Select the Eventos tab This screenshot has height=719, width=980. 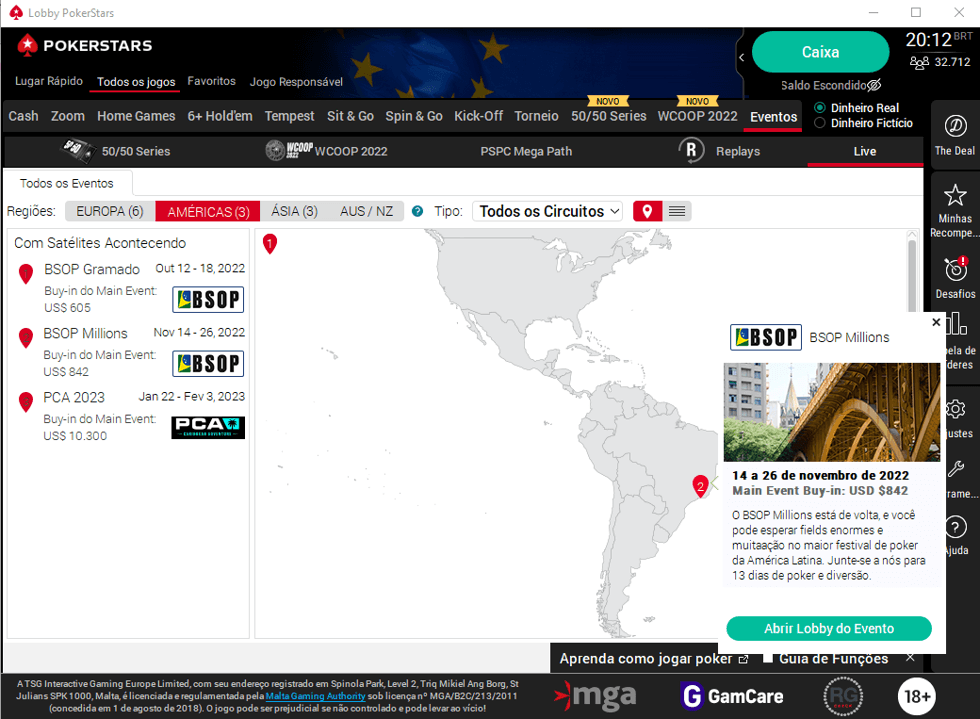coord(773,117)
